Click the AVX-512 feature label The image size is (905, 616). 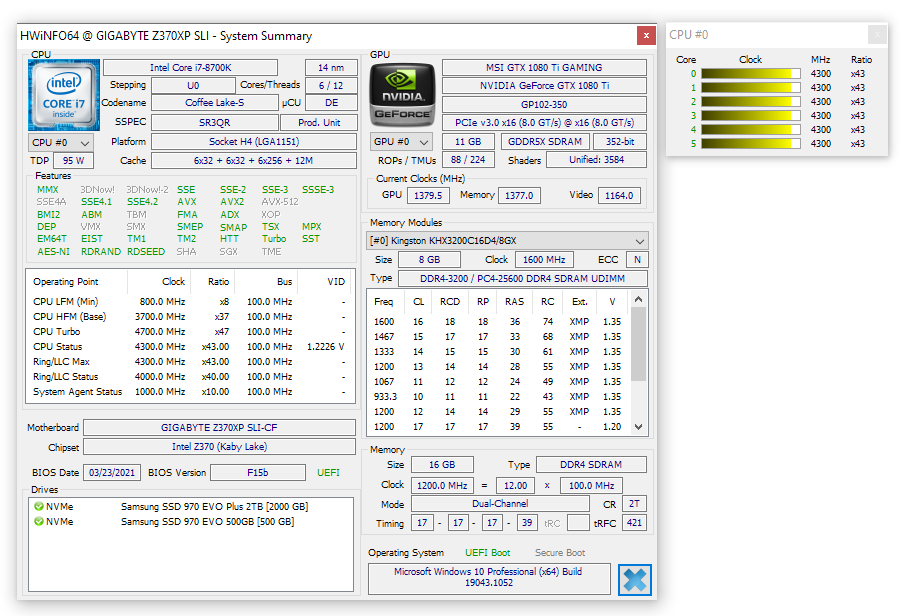(x=280, y=202)
